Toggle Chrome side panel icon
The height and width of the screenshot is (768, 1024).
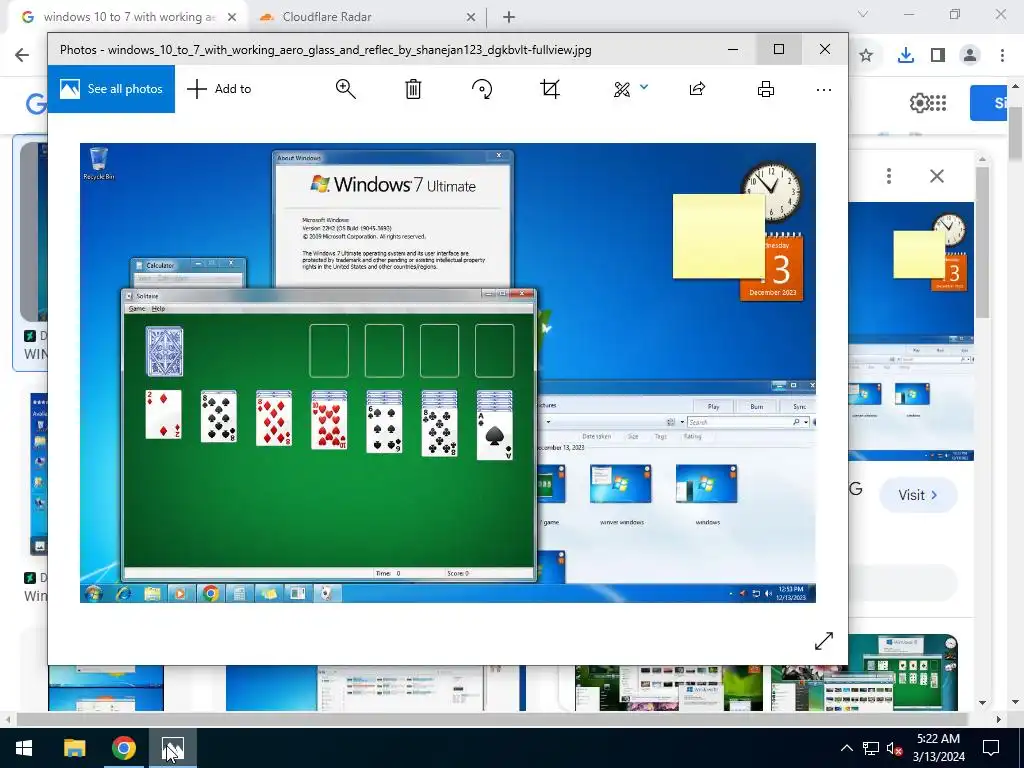click(938, 56)
